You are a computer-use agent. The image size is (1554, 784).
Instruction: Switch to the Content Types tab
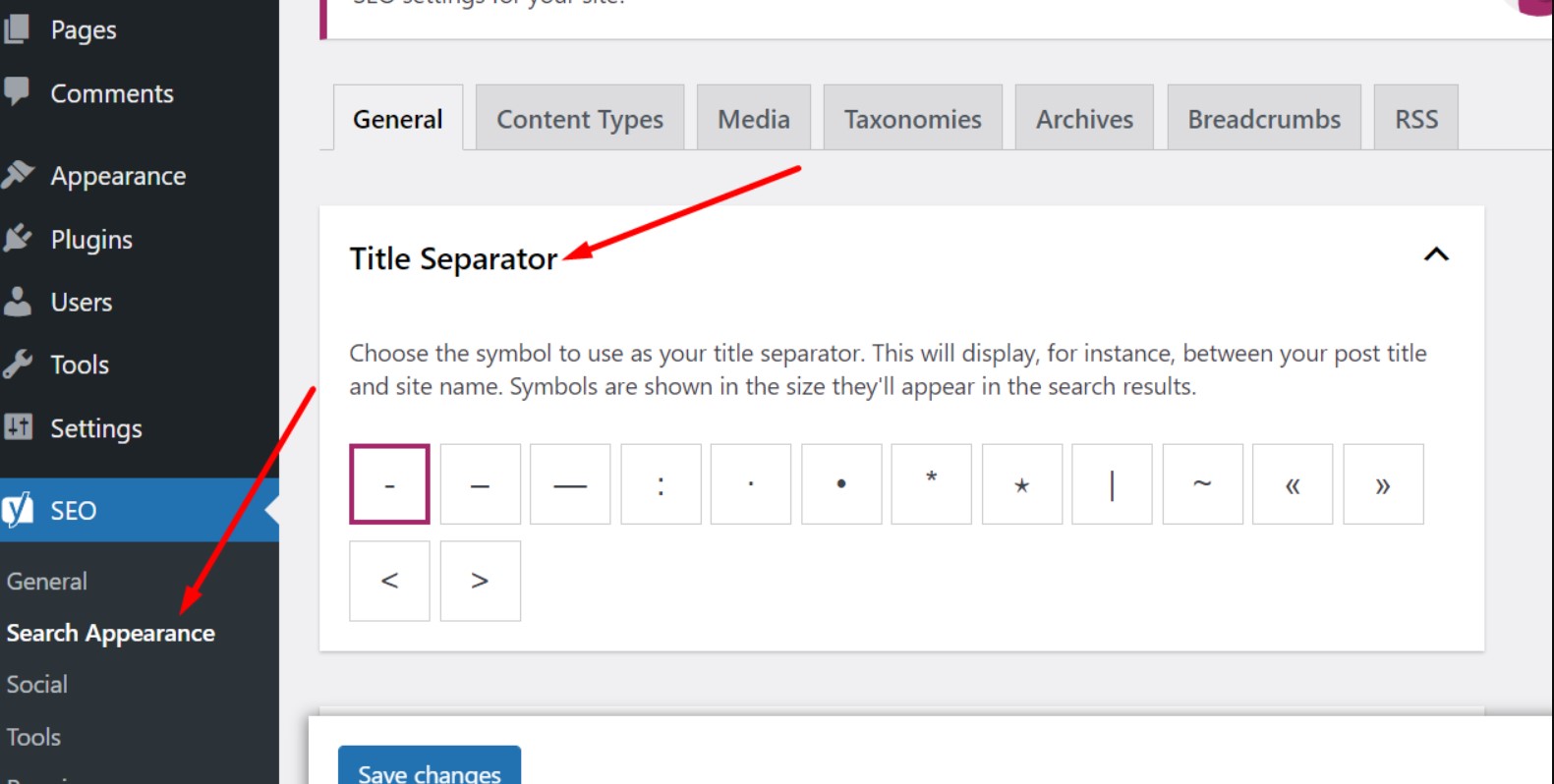pos(579,119)
